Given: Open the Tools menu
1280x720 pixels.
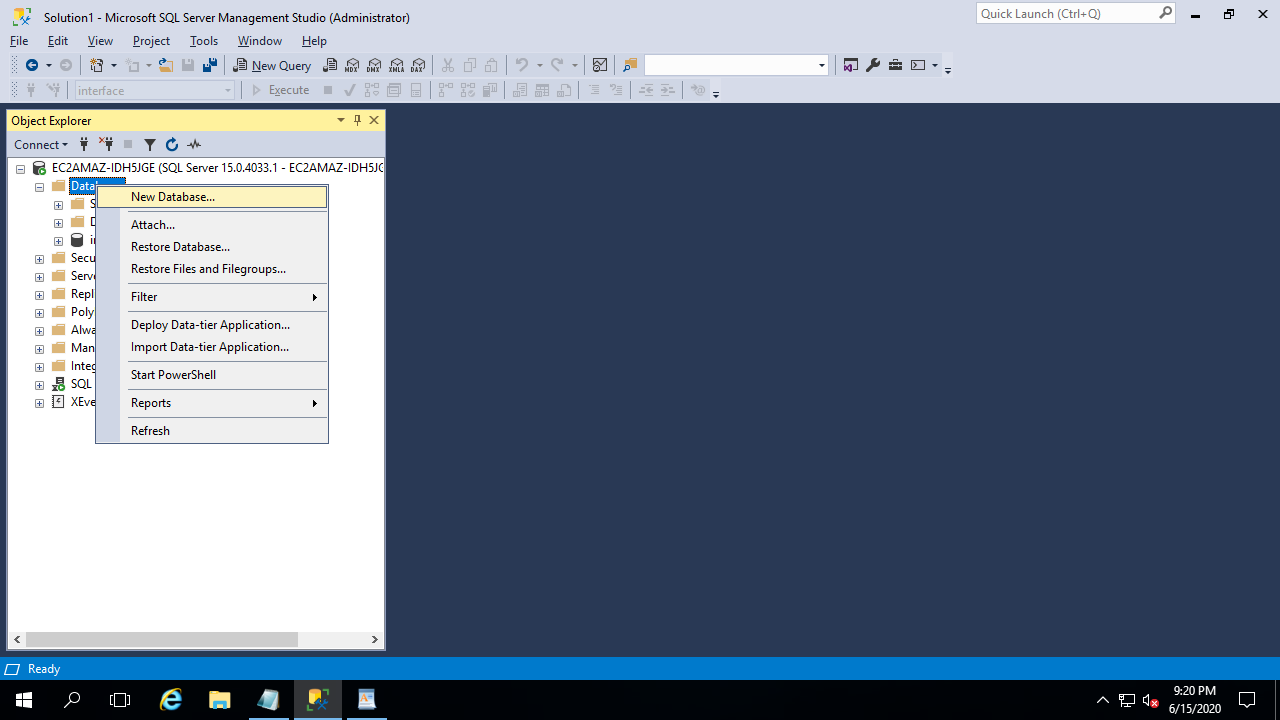Looking at the screenshot, I should [x=204, y=41].
